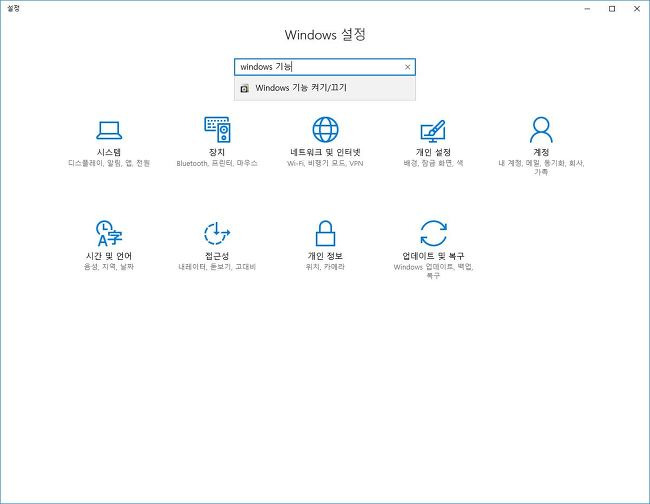Click the 개인 정보 label
The width and height of the screenshot is (650, 504).
click(x=325, y=256)
